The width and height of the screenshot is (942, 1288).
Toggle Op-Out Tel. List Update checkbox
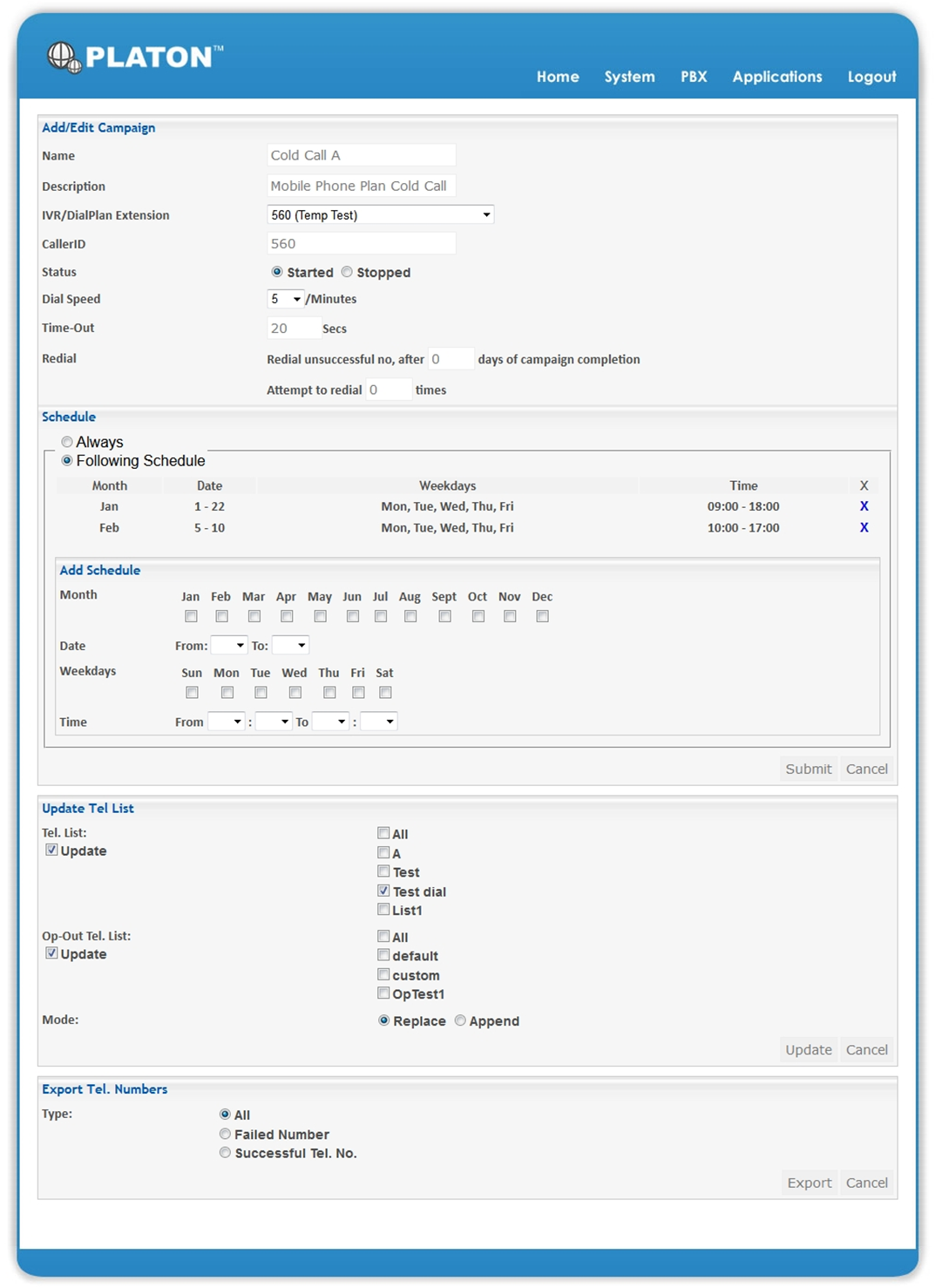[x=51, y=953]
